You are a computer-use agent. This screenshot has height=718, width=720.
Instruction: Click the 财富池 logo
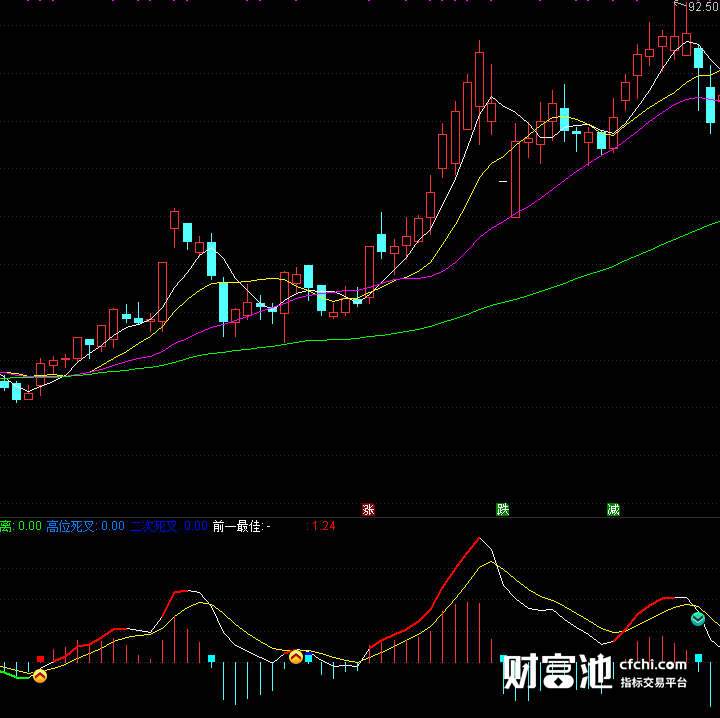(x=557, y=671)
